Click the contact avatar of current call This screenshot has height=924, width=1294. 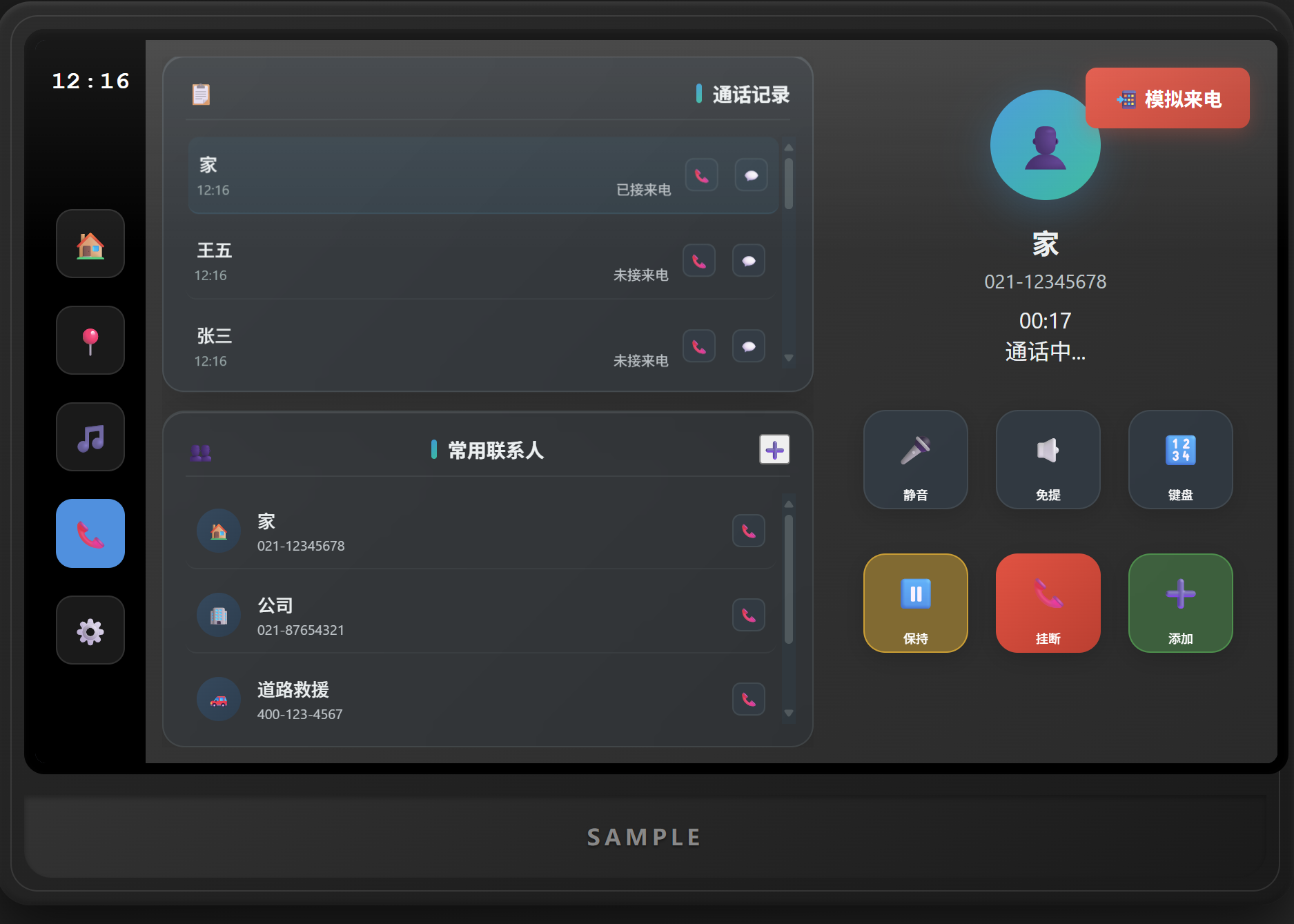[x=1045, y=145]
